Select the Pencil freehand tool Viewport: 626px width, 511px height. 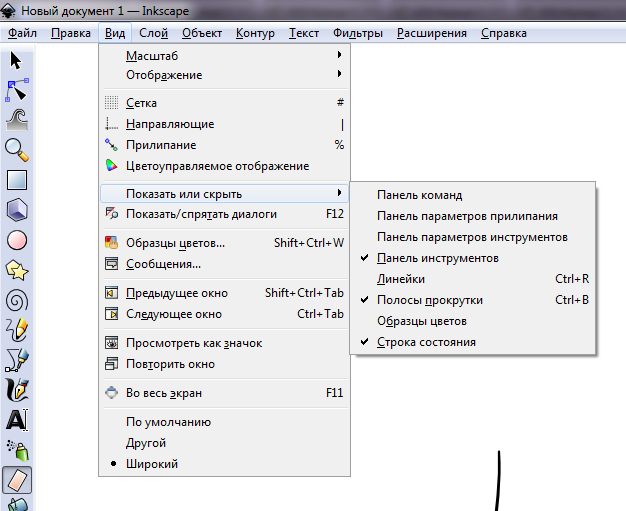(x=17, y=330)
